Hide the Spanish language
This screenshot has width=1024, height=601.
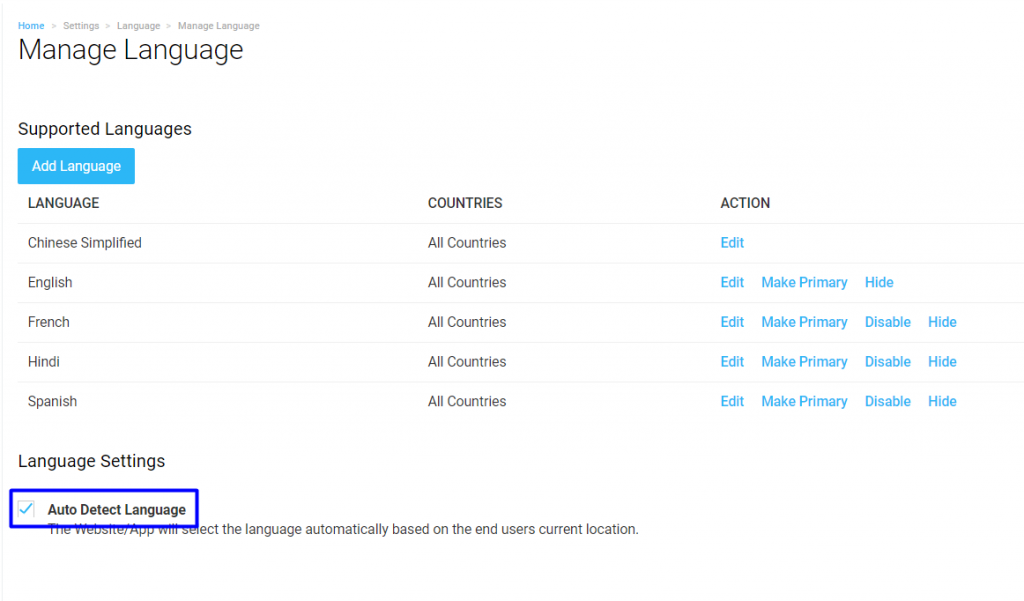[941, 400]
